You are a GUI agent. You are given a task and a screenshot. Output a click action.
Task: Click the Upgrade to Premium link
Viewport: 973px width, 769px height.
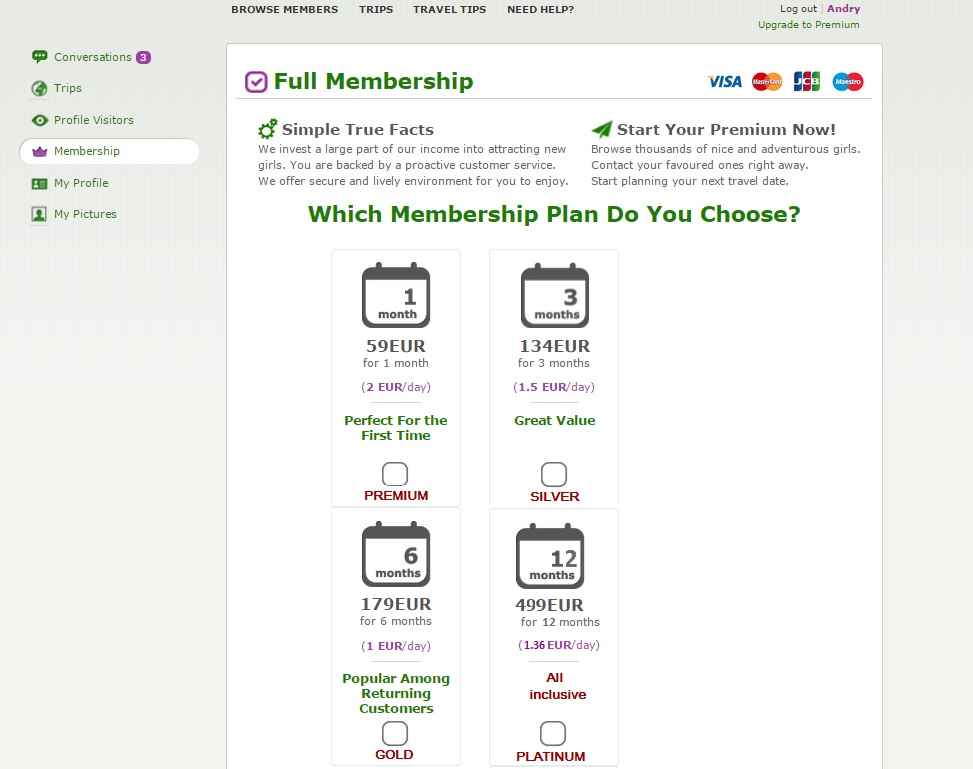(x=809, y=25)
